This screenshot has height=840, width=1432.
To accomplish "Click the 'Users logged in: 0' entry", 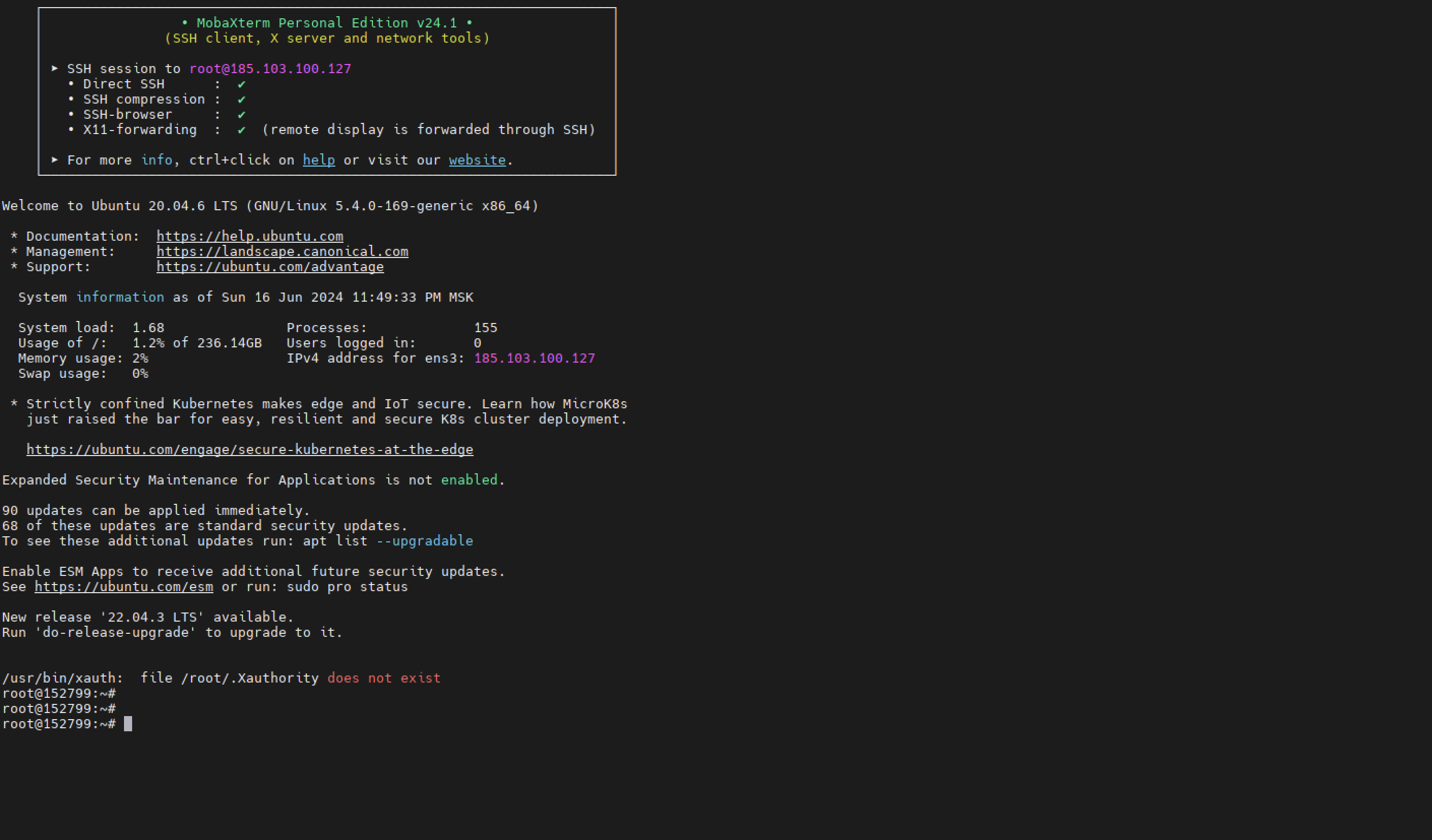I will pyautogui.click(x=384, y=343).
